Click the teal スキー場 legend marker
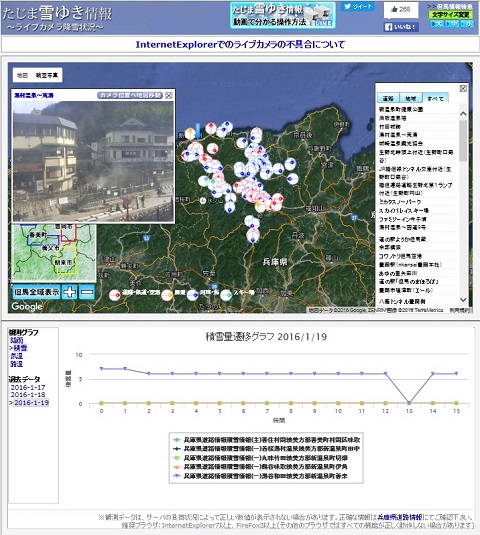480x535 pixels. point(226,295)
